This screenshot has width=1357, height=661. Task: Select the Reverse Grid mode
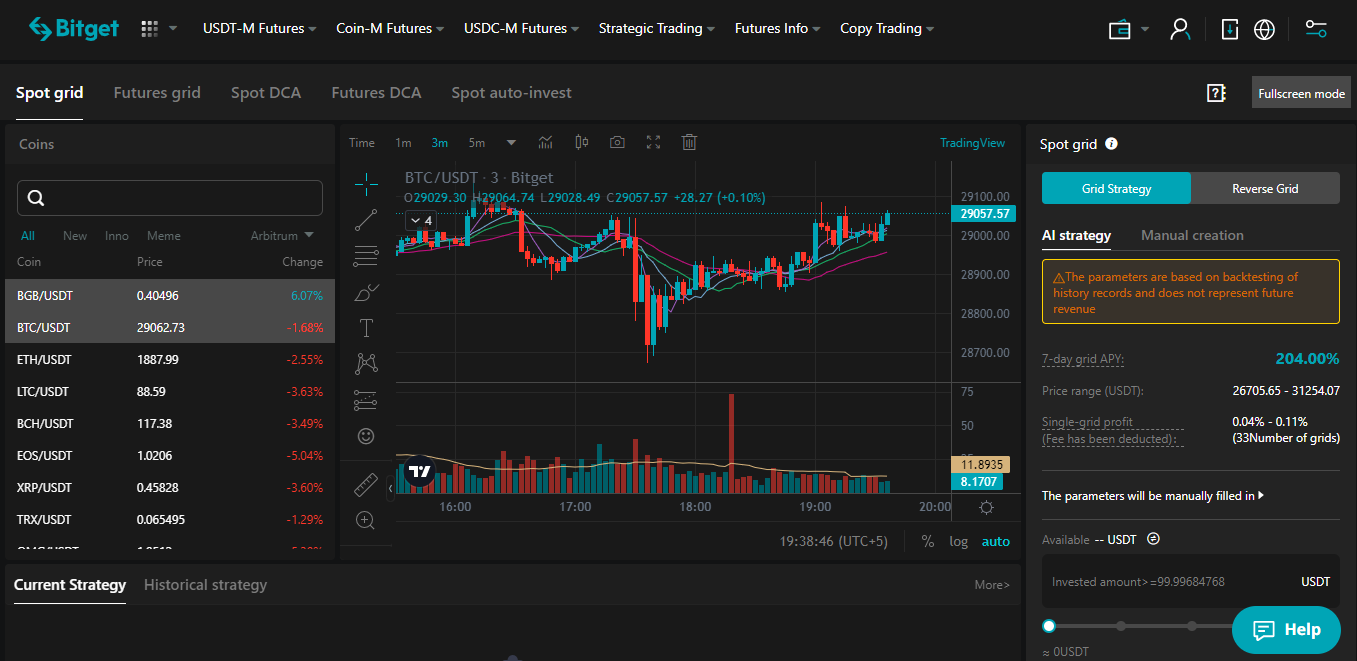(1265, 188)
